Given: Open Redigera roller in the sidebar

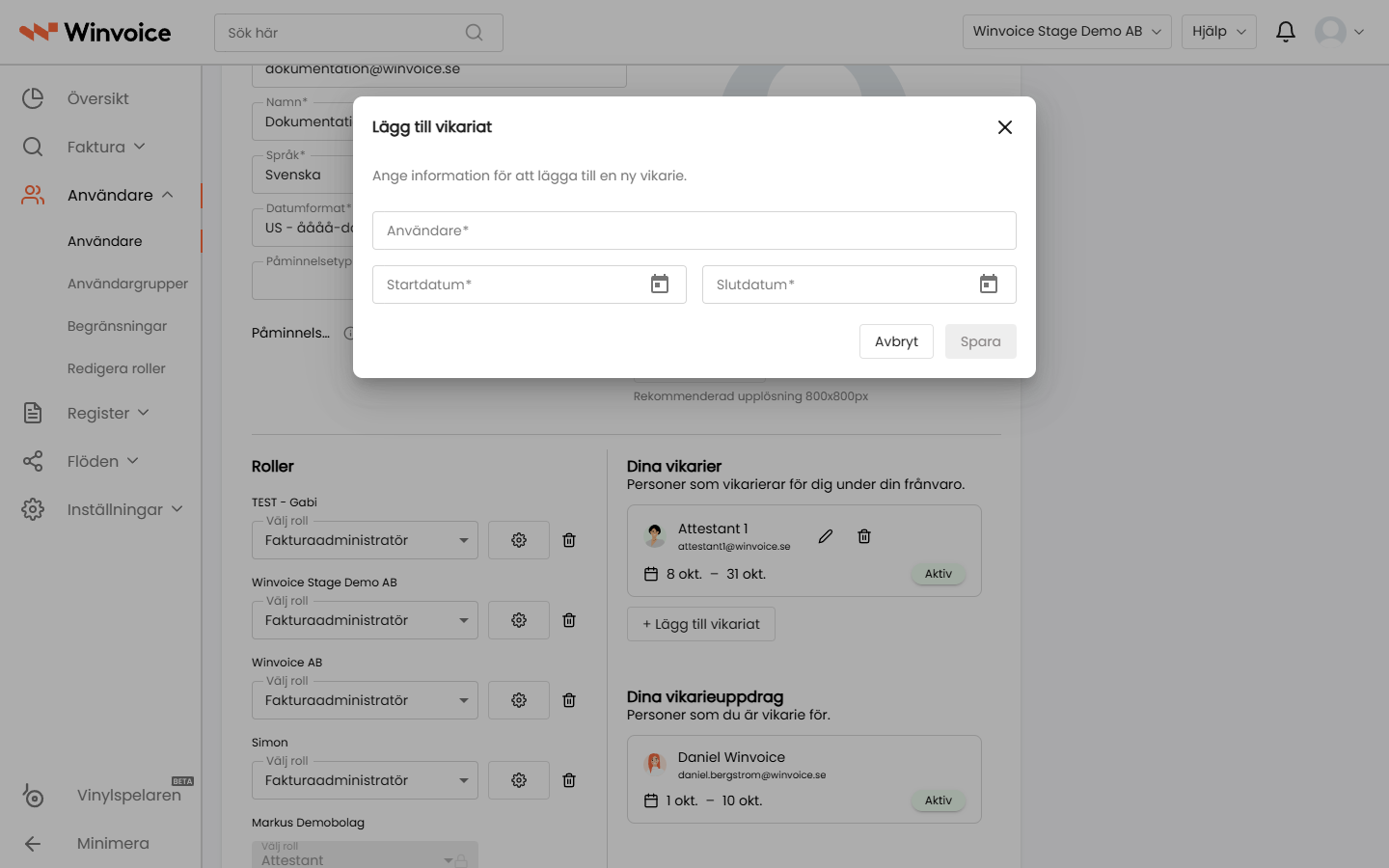Looking at the screenshot, I should click(116, 368).
